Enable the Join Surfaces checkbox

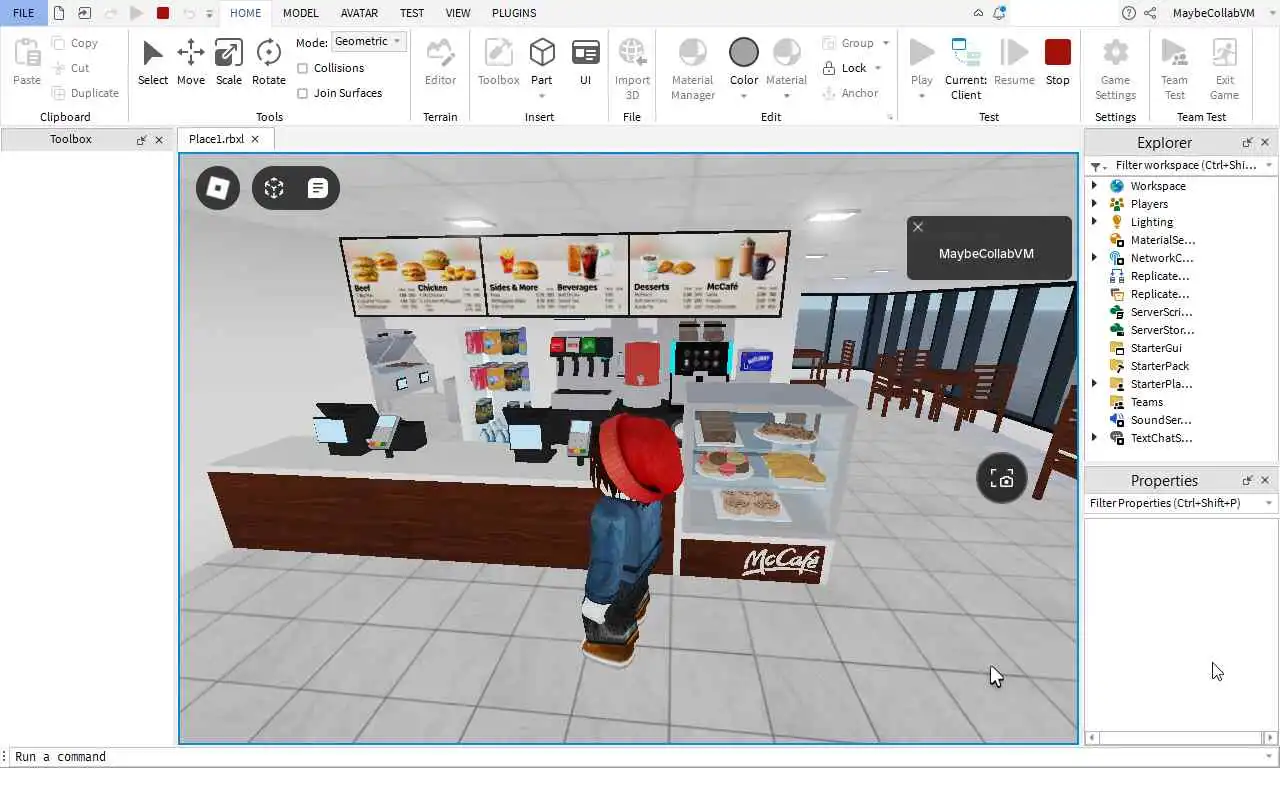pyautogui.click(x=303, y=93)
